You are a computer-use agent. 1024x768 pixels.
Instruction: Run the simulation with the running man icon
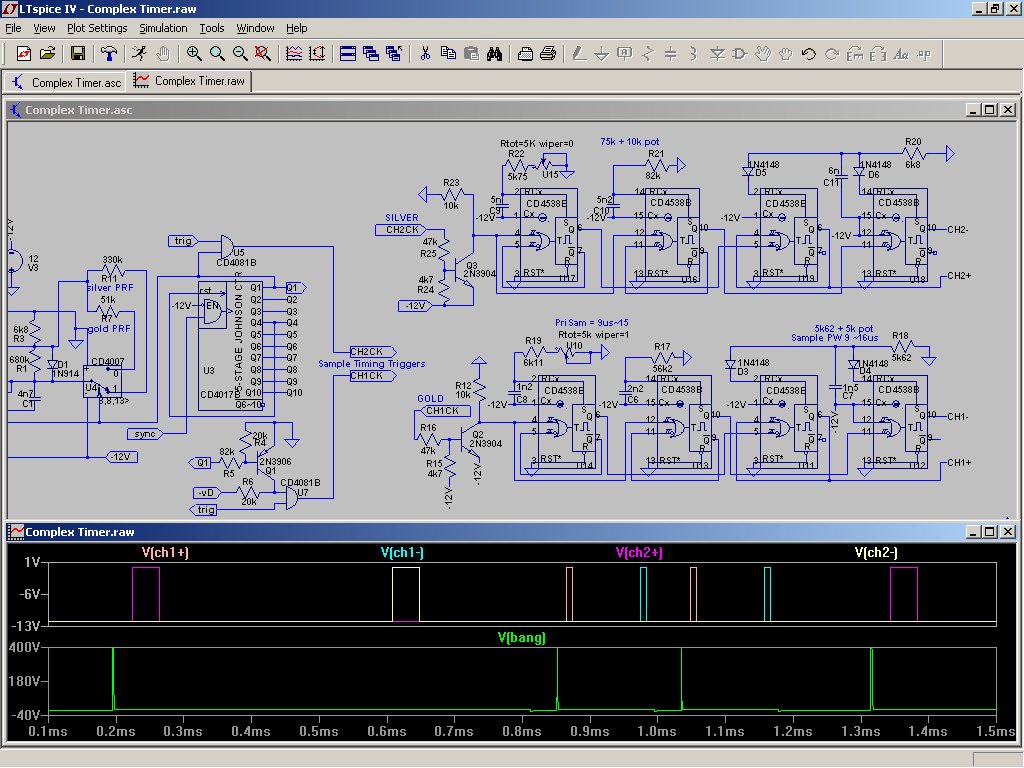pyautogui.click(x=138, y=53)
